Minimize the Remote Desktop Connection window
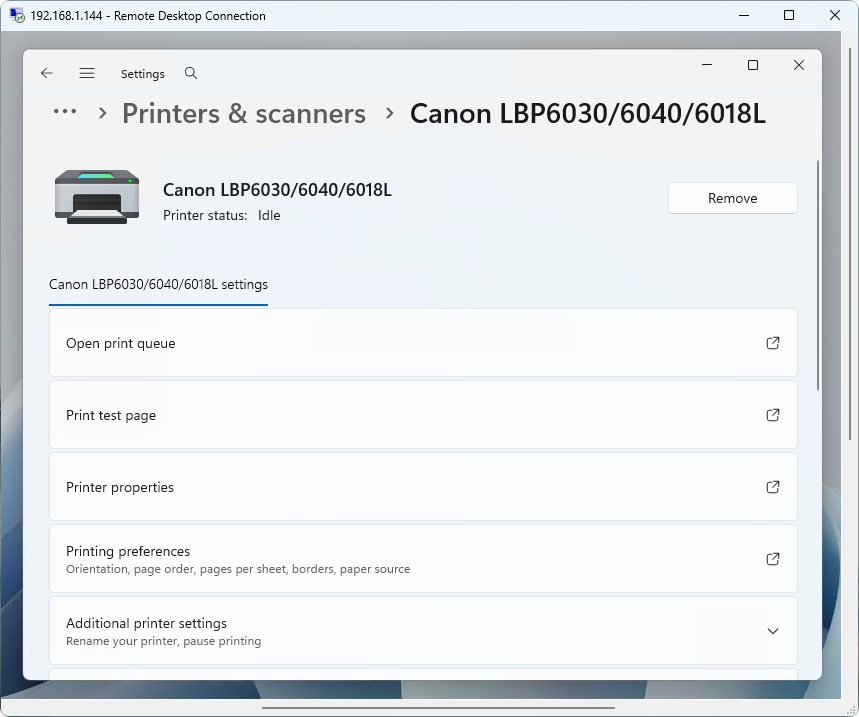Viewport: 859px width, 717px height. 743,15
